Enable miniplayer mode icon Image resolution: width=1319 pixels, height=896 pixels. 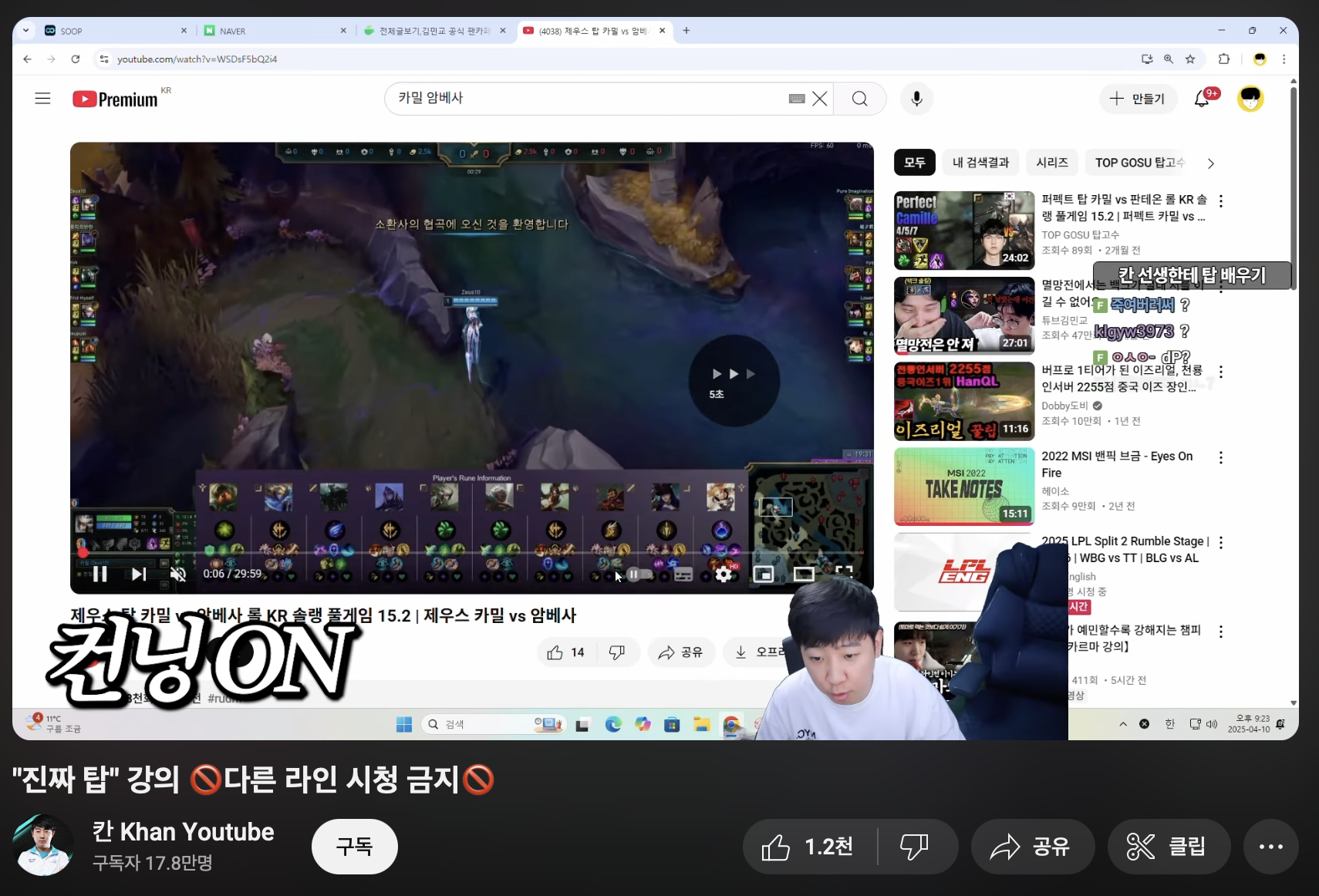pos(764,574)
